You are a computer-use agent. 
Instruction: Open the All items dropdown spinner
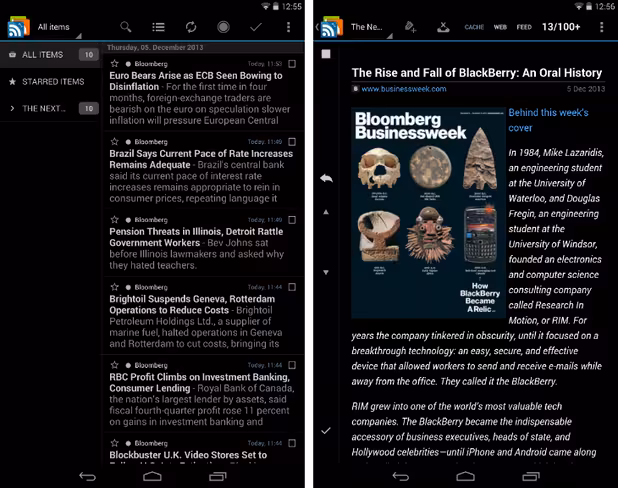click(59, 27)
